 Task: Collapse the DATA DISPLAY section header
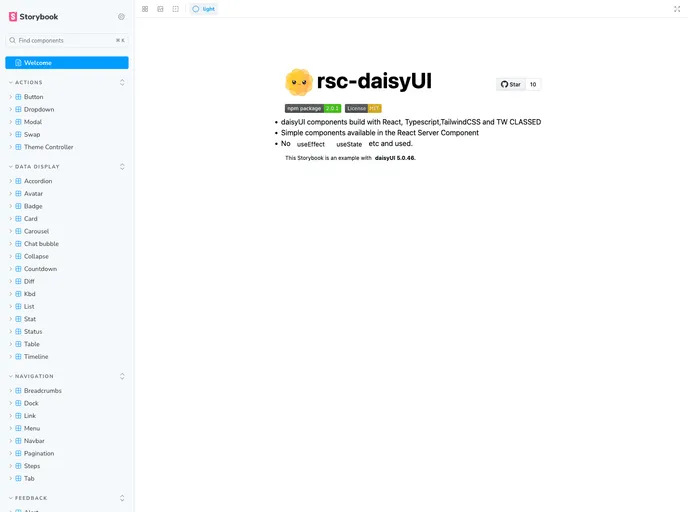(x=37, y=167)
